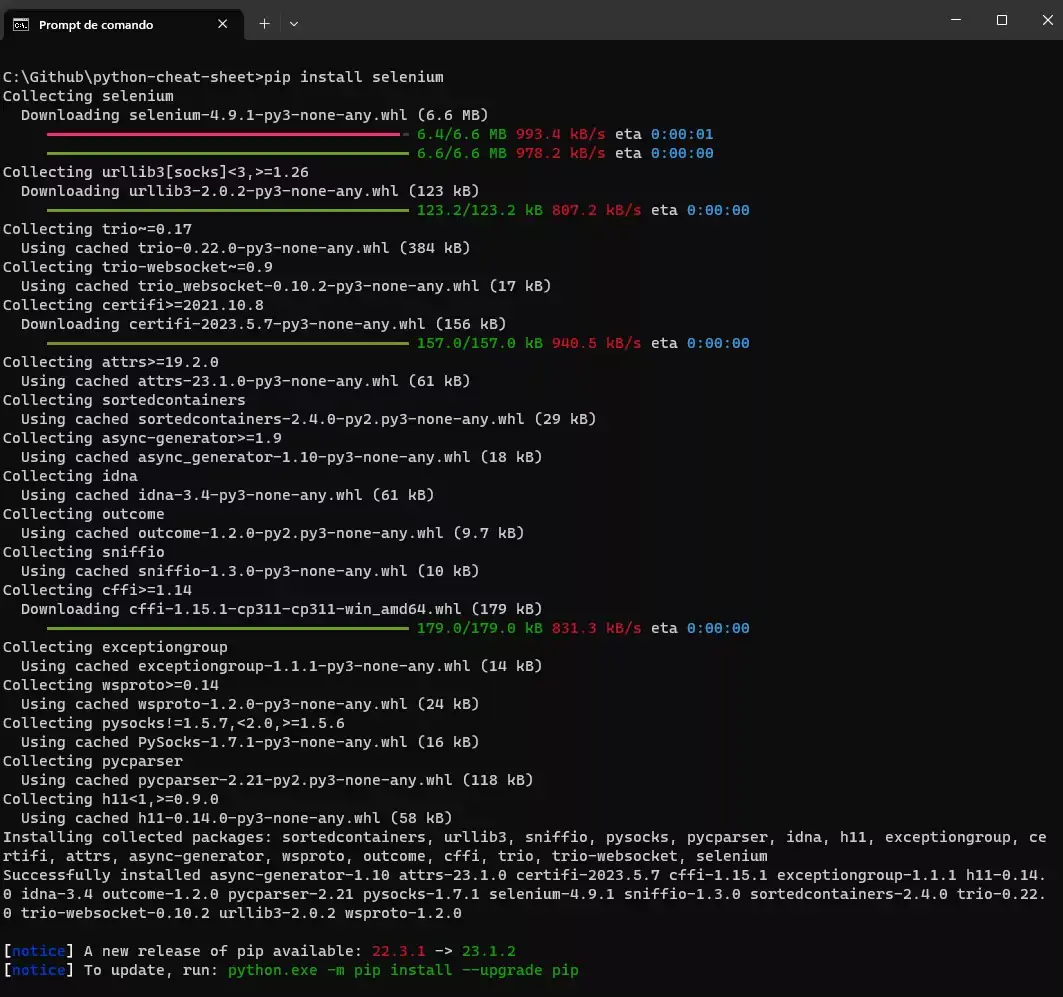Select the "Prompt de comando" tab

[x=110, y=24]
